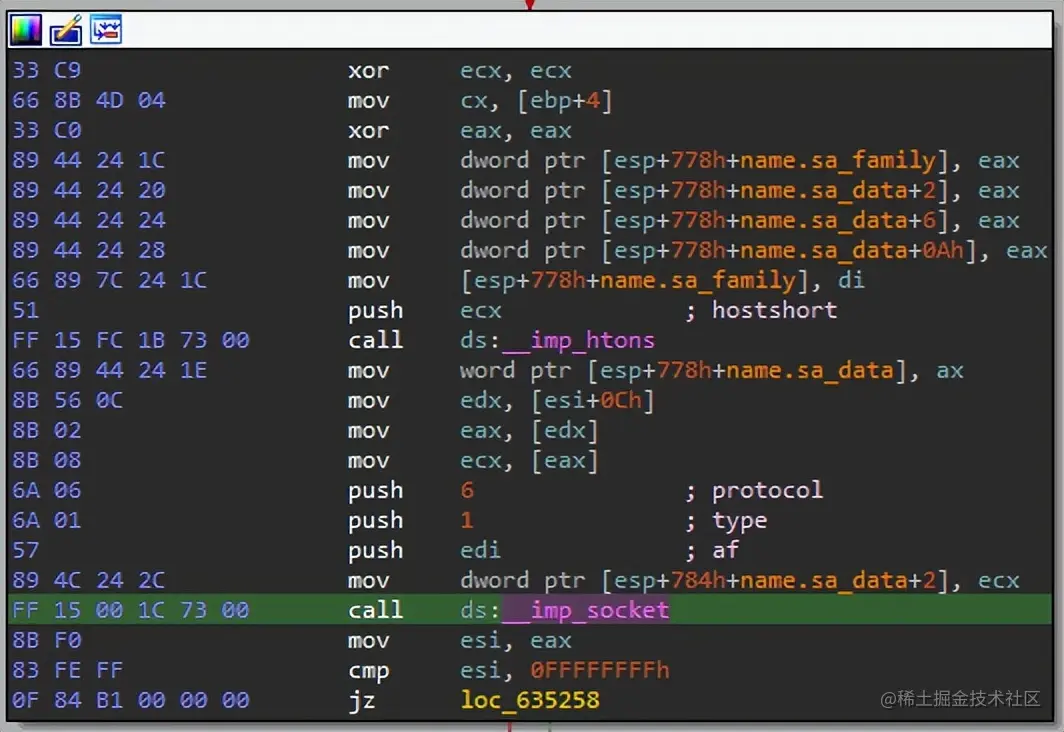The height and width of the screenshot is (732, 1064).
Task: Click name.sa_family in dword ptr line
Action: [837, 160]
